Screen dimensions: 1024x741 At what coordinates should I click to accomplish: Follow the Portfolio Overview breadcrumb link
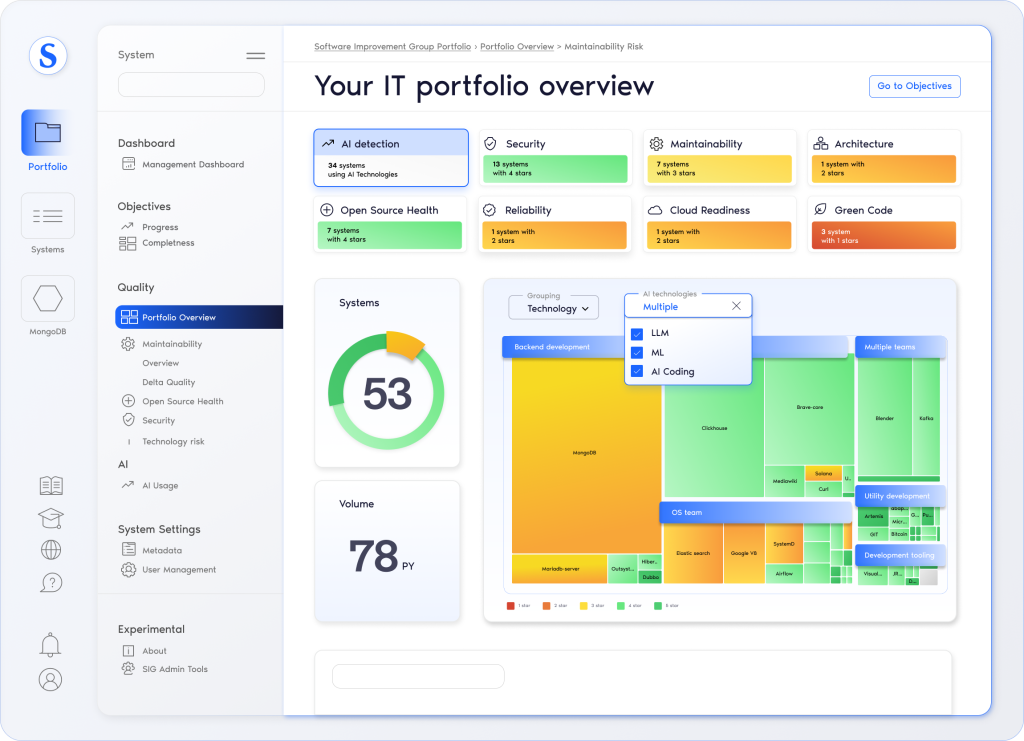point(517,47)
